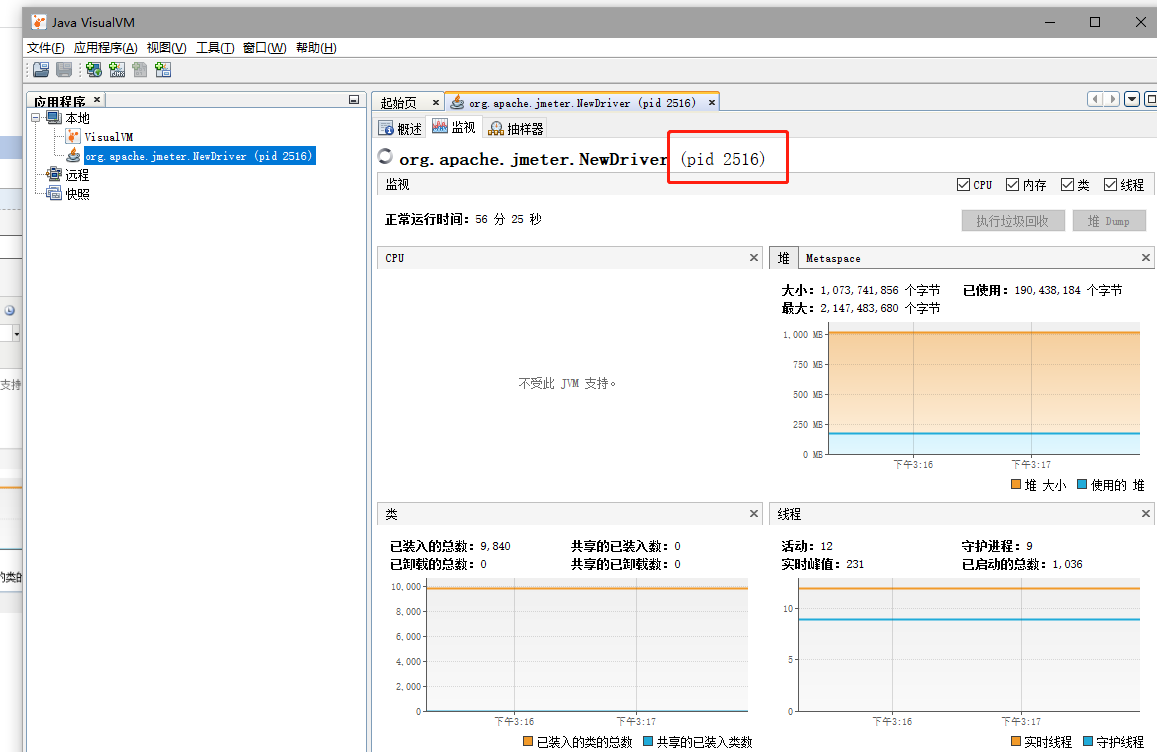
Task: Click the blue 守护线程 legend swatch
Action: (x=1088, y=741)
